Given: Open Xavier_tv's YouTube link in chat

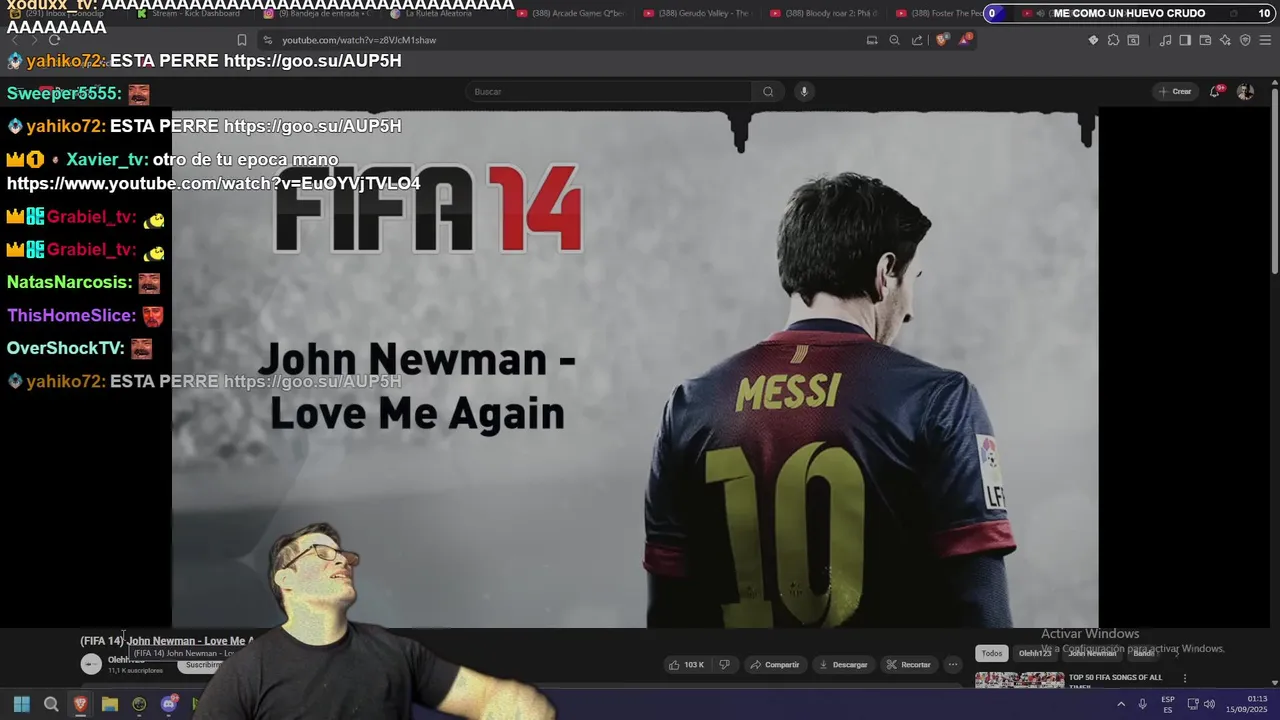Looking at the screenshot, I should [213, 184].
